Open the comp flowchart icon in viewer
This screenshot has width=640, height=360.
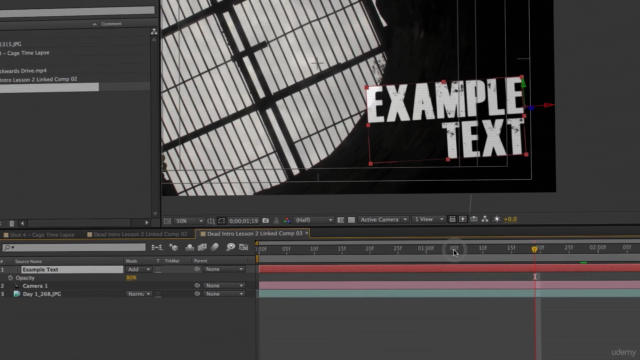click(485, 219)
